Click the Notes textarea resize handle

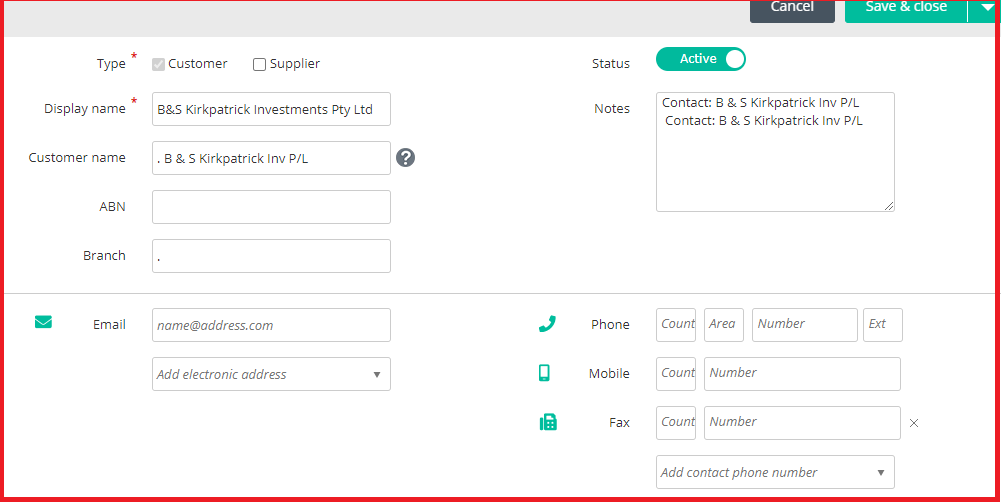pos(889,206)
